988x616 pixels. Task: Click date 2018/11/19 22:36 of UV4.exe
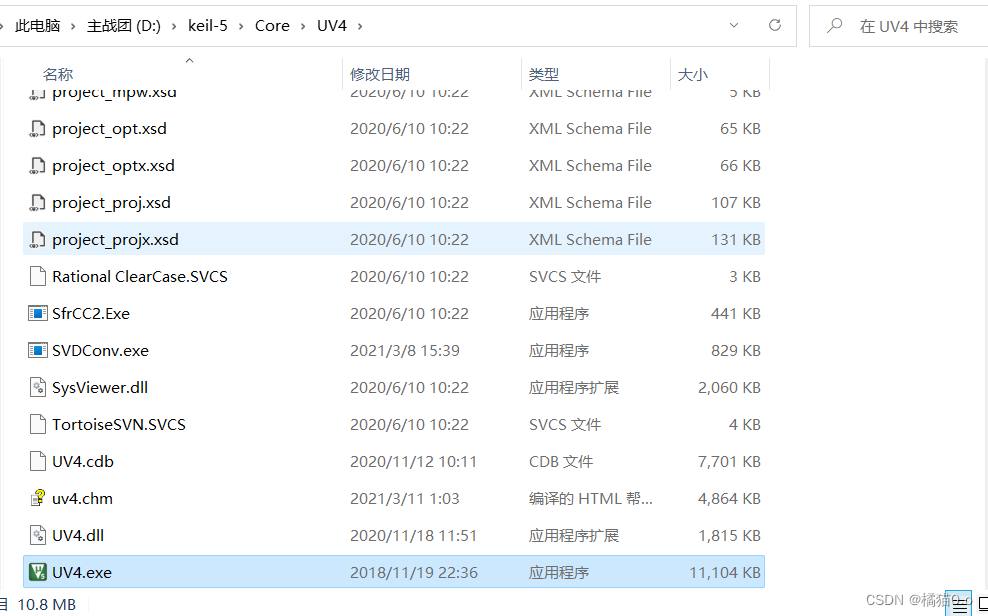[413, 573]
